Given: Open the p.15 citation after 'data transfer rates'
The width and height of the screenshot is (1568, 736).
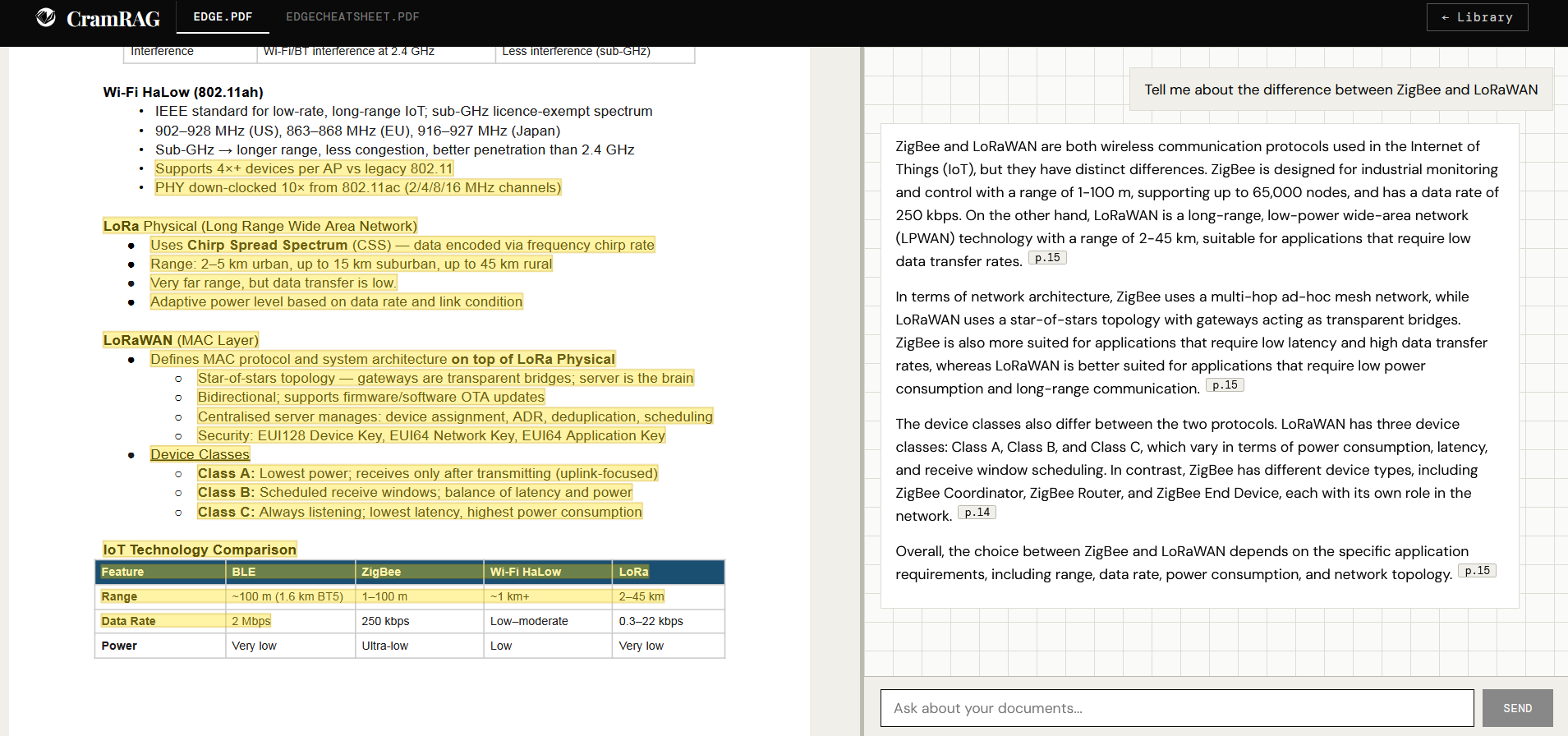Looking at the screenshot, I should point(1047,258).
